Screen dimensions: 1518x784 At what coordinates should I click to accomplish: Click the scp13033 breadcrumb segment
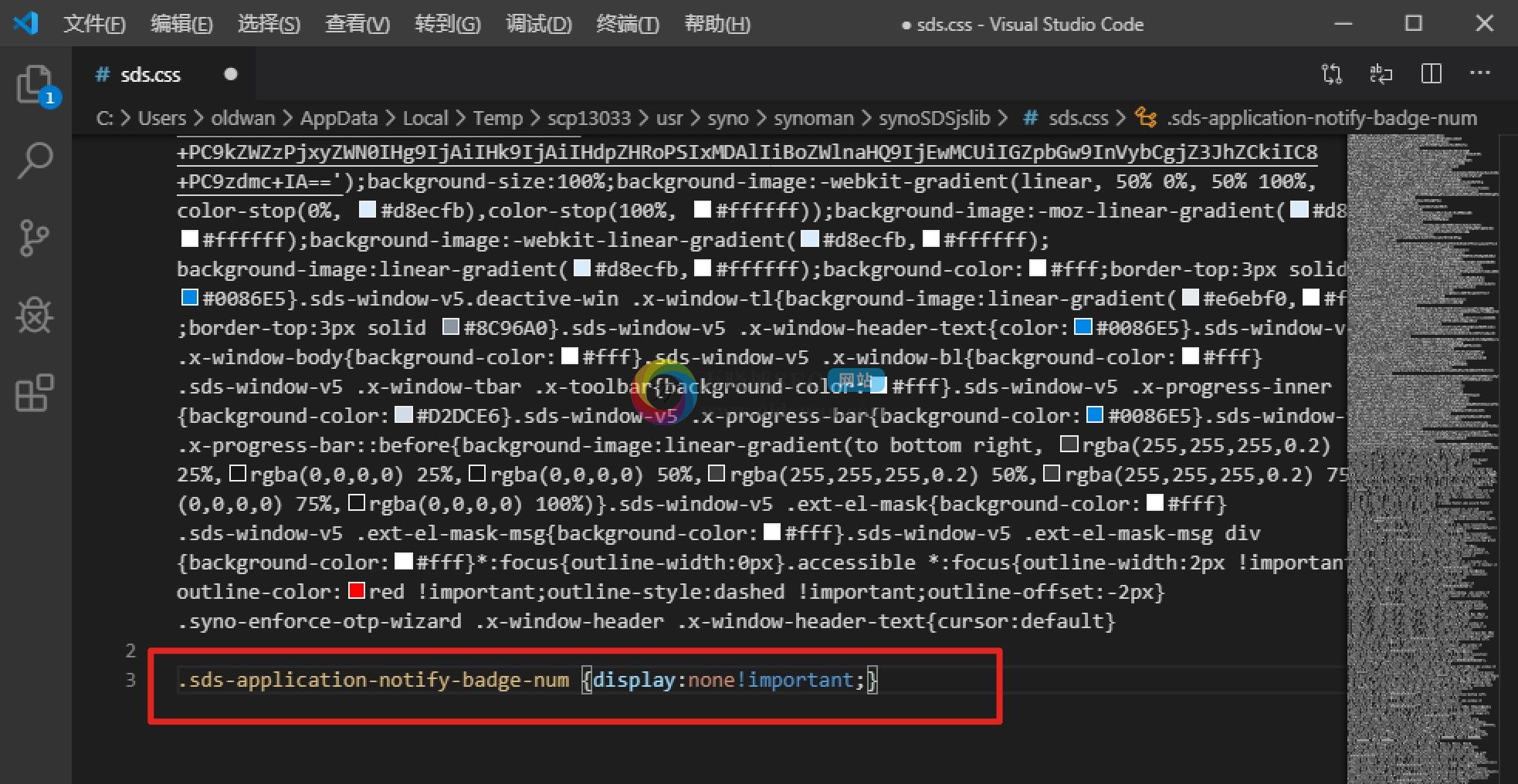coord(589,118)
